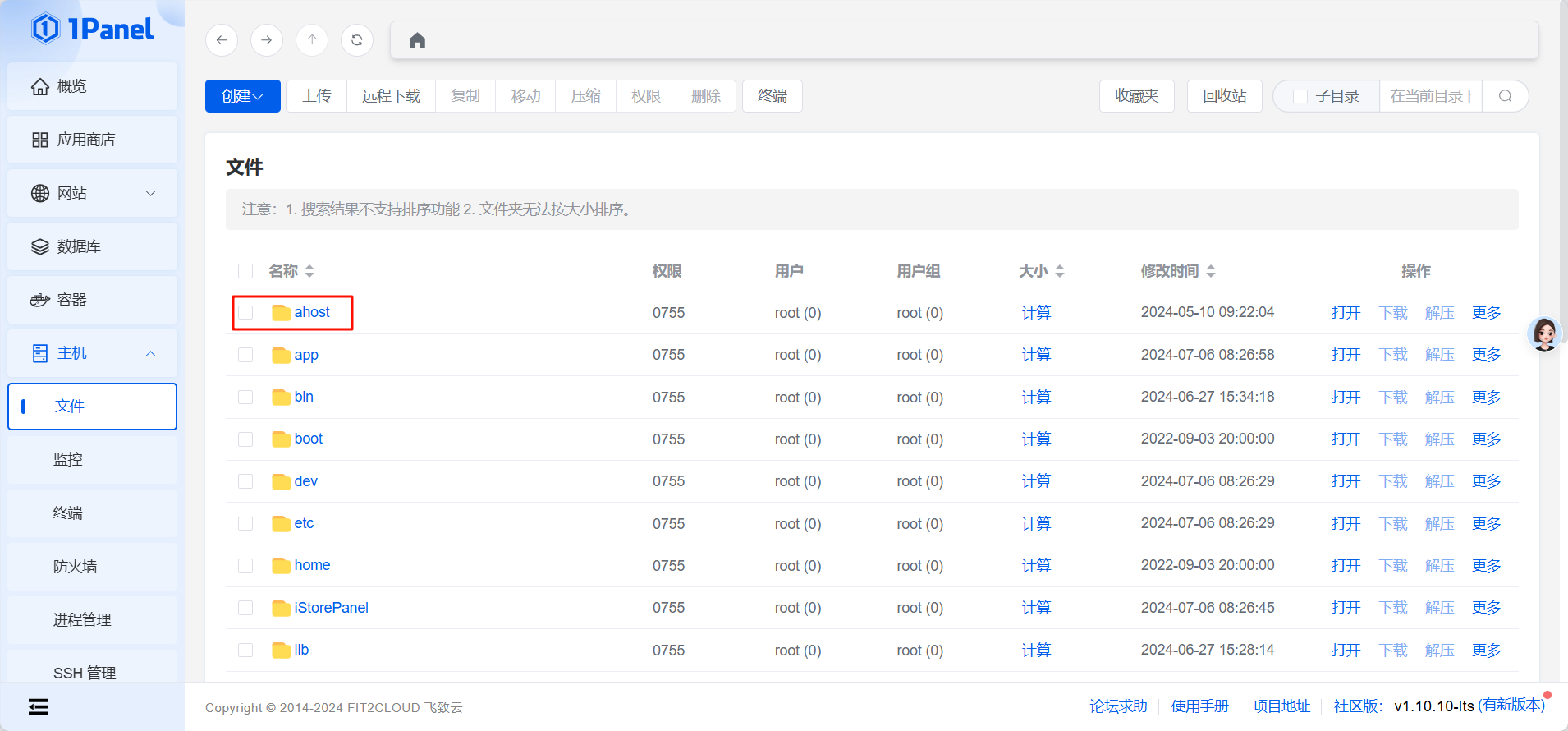The image size is (1568, 731).
Task: Click the file path address bar
Action: pos(965,40)
